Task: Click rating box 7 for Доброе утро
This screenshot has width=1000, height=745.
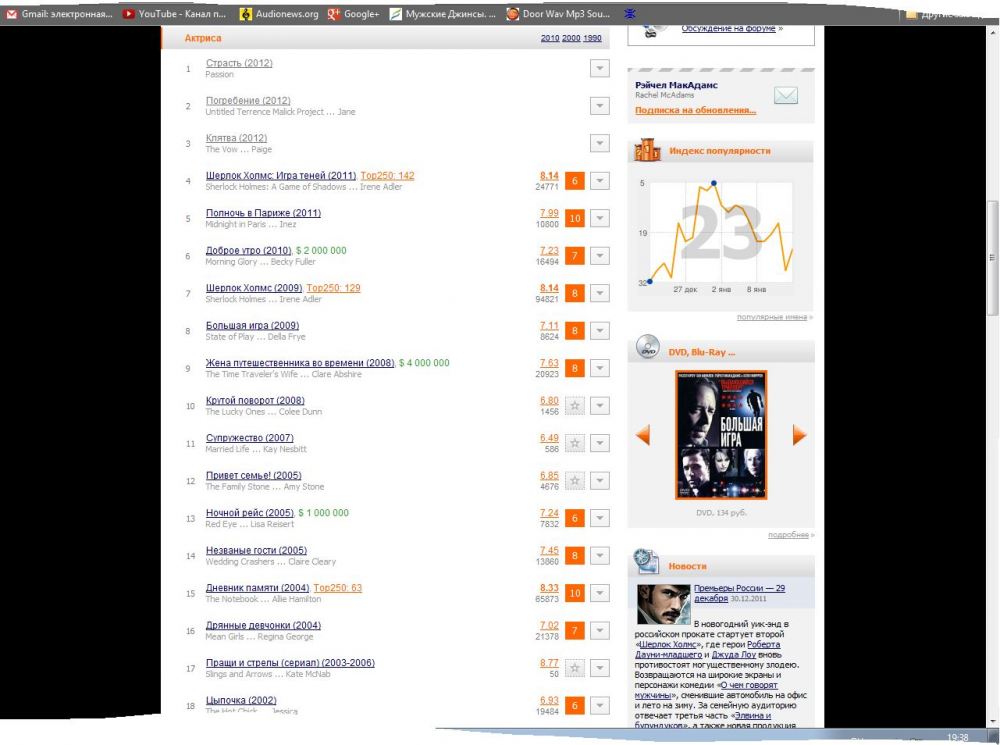Action: (x=575, y=256)
